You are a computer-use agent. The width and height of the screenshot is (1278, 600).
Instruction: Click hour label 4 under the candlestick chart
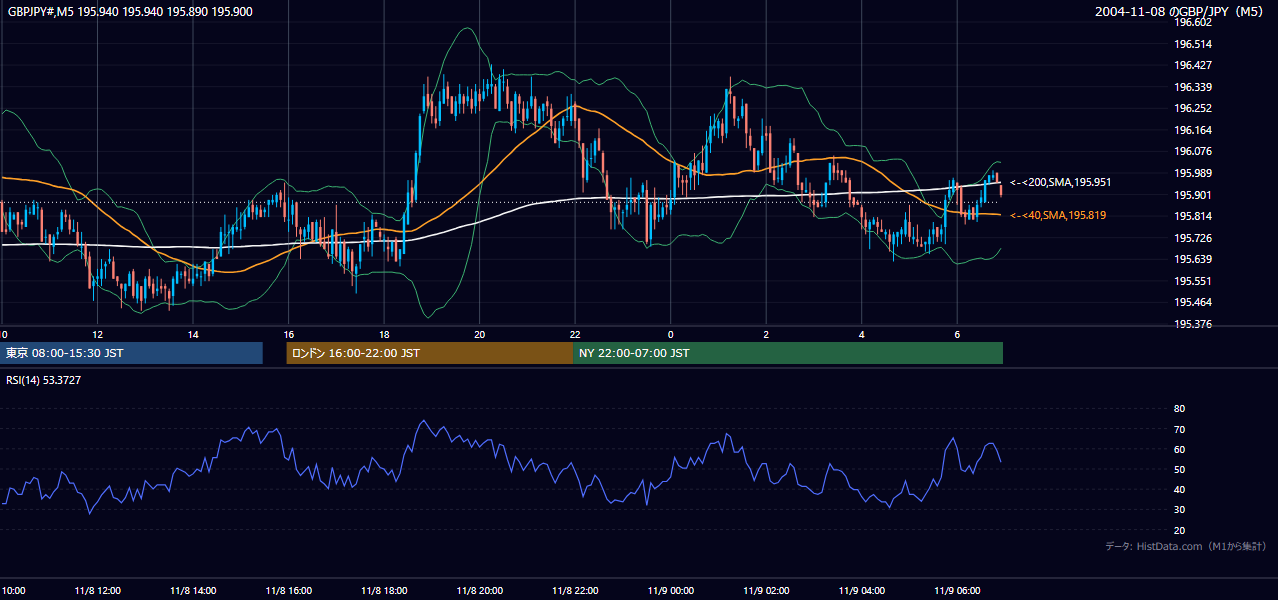(861, 334)
